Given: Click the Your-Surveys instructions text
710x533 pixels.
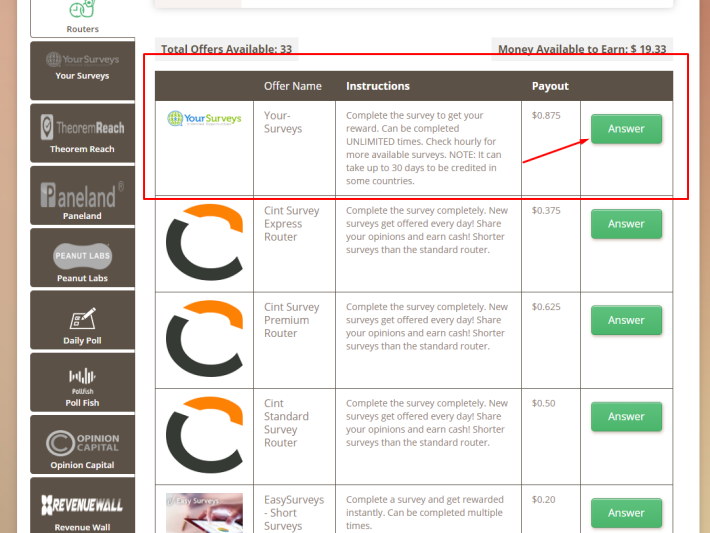Looking at the screenshot, I should click(424, 148).
